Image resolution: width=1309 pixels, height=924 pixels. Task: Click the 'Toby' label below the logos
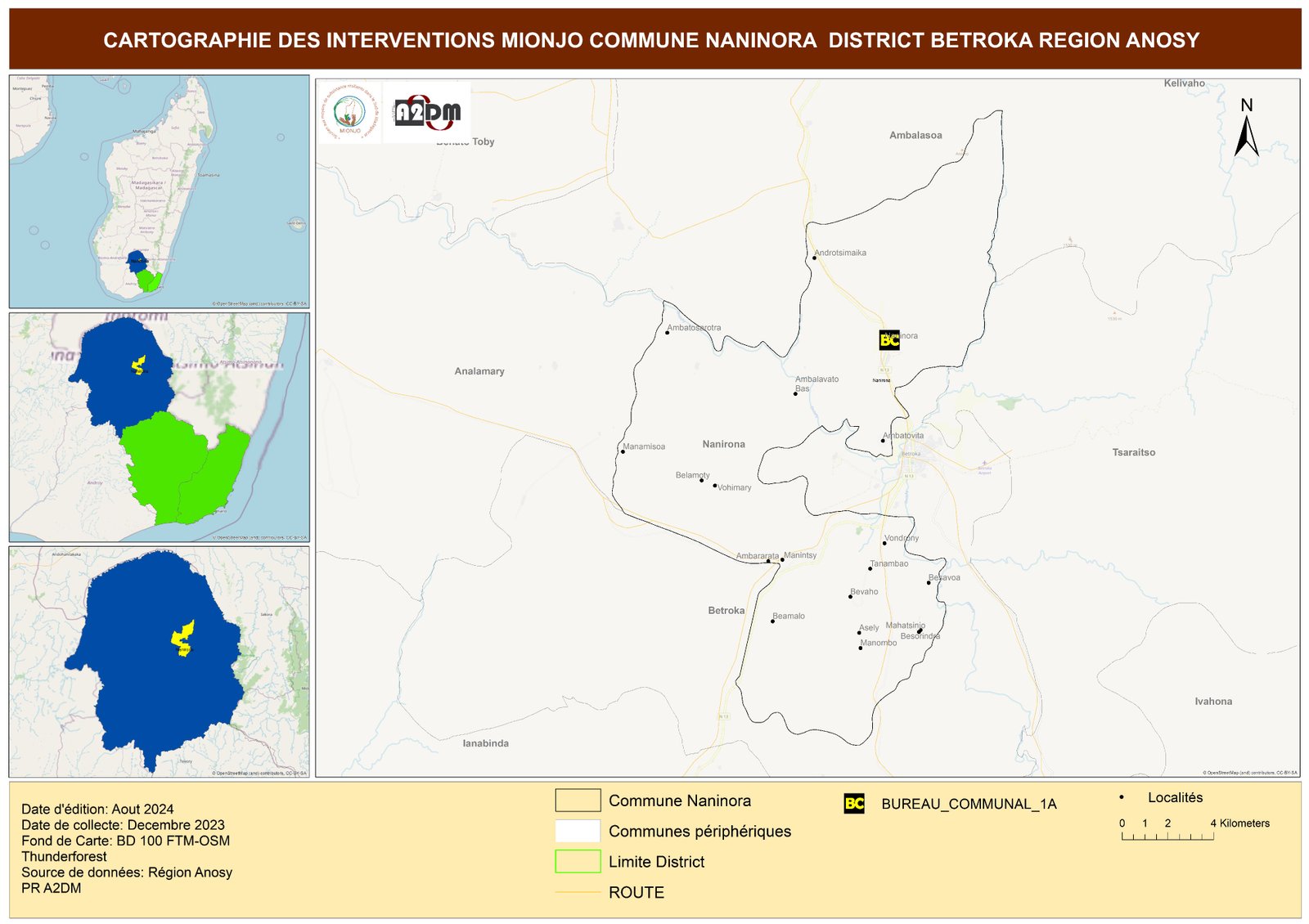point(484,142)
